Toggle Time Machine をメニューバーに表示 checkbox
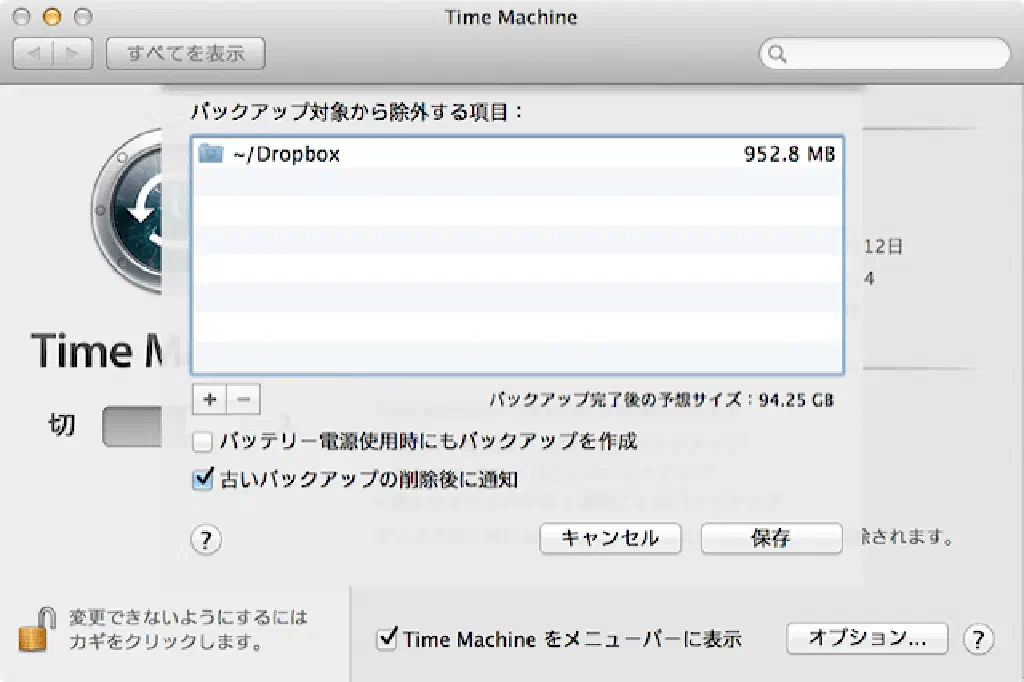1024x682 pixels. tap(387, 639)
